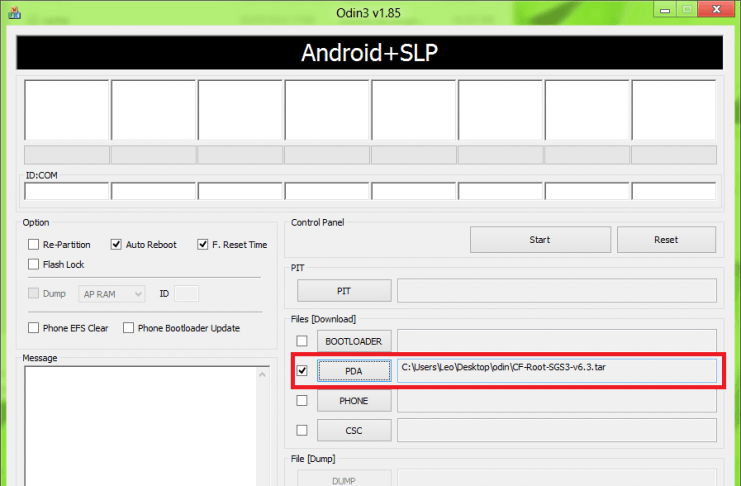Tick the PHONE file checkbox

302,400
